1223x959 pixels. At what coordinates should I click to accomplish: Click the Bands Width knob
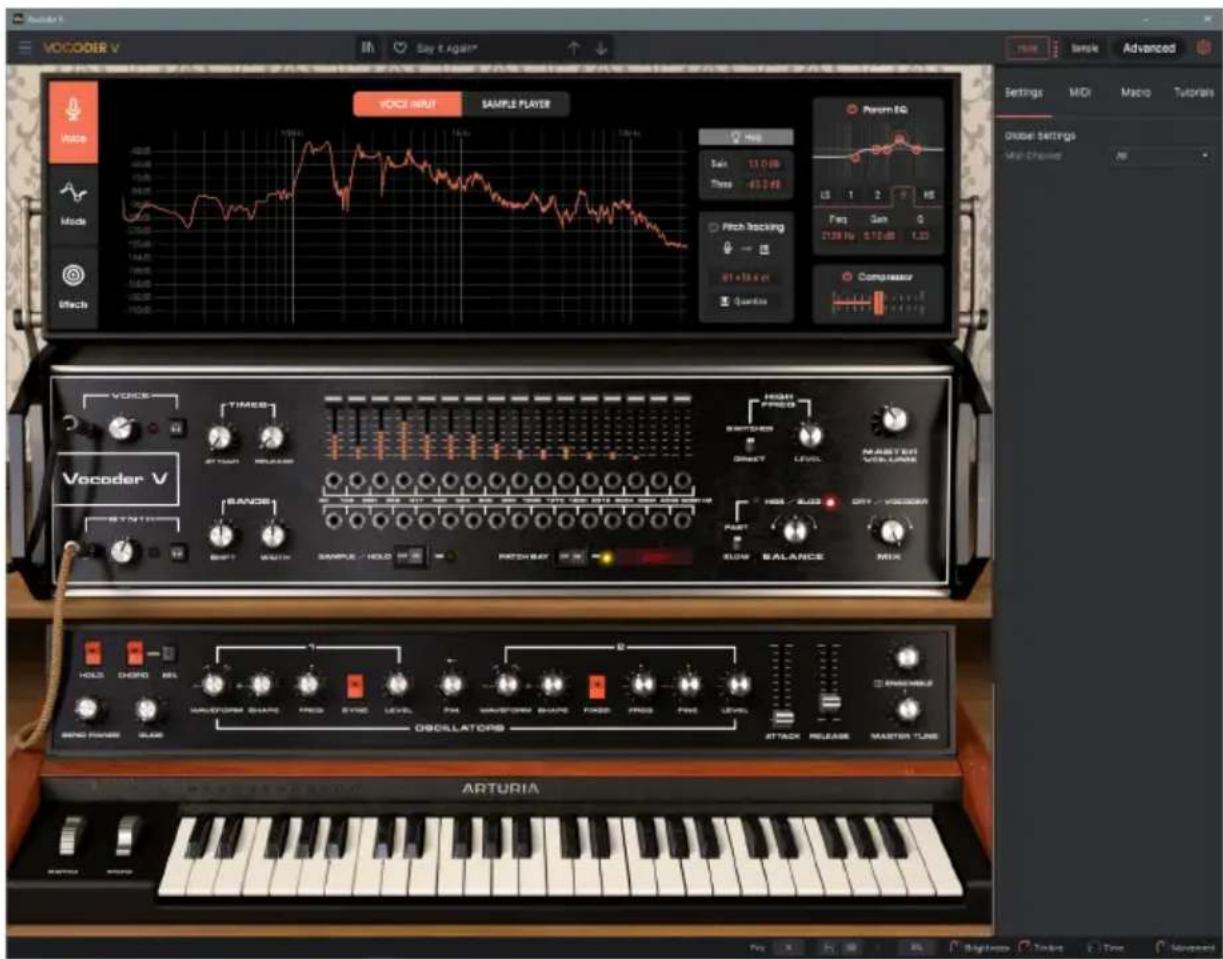(272, 536)
